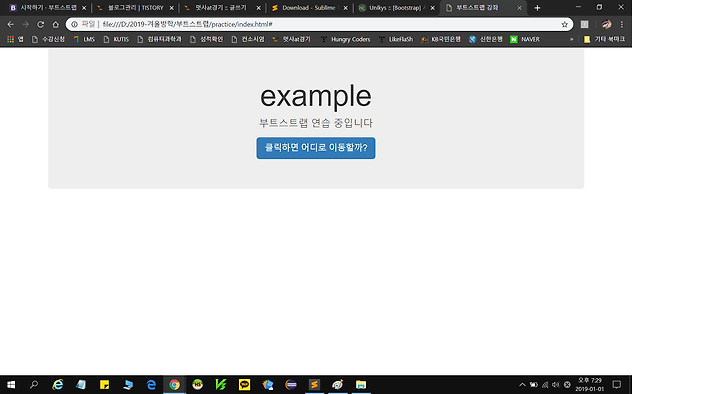Open Eclipse from the taskbar
The image size is (720, 394).
point(291,384)
